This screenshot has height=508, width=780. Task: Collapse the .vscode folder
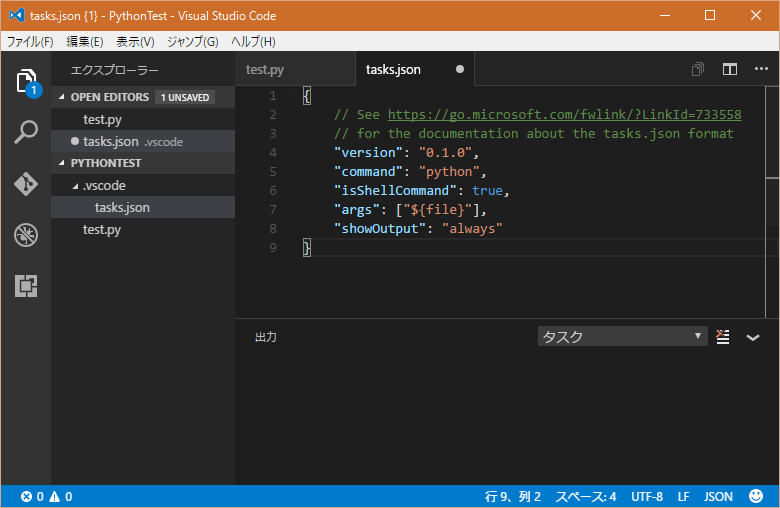(x=75, y=186)
